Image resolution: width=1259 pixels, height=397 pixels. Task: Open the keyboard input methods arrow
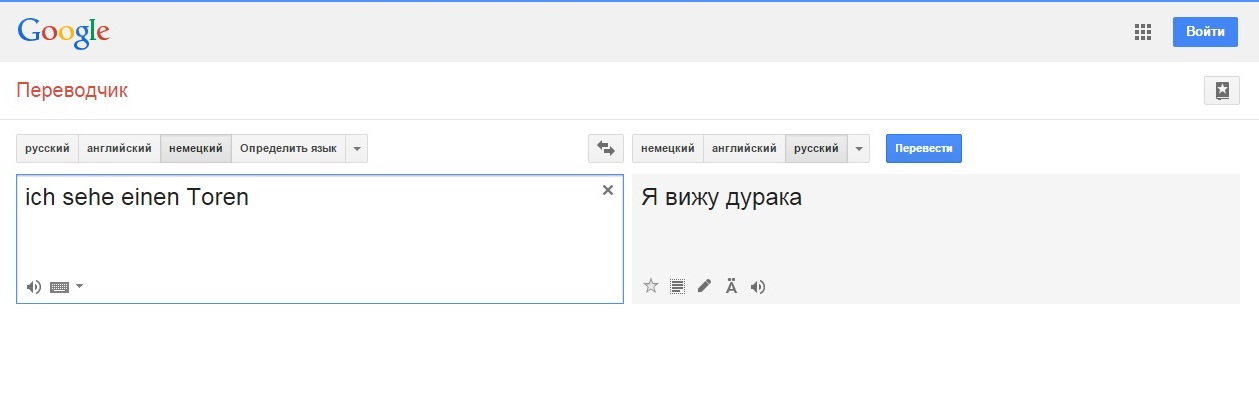point(80,287)
